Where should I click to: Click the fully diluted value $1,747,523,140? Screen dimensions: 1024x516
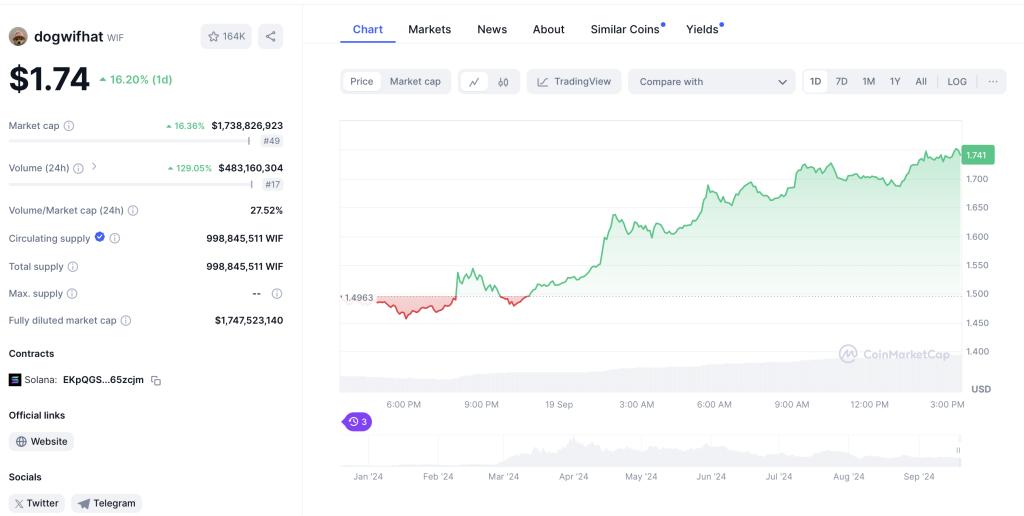point(249,321)
